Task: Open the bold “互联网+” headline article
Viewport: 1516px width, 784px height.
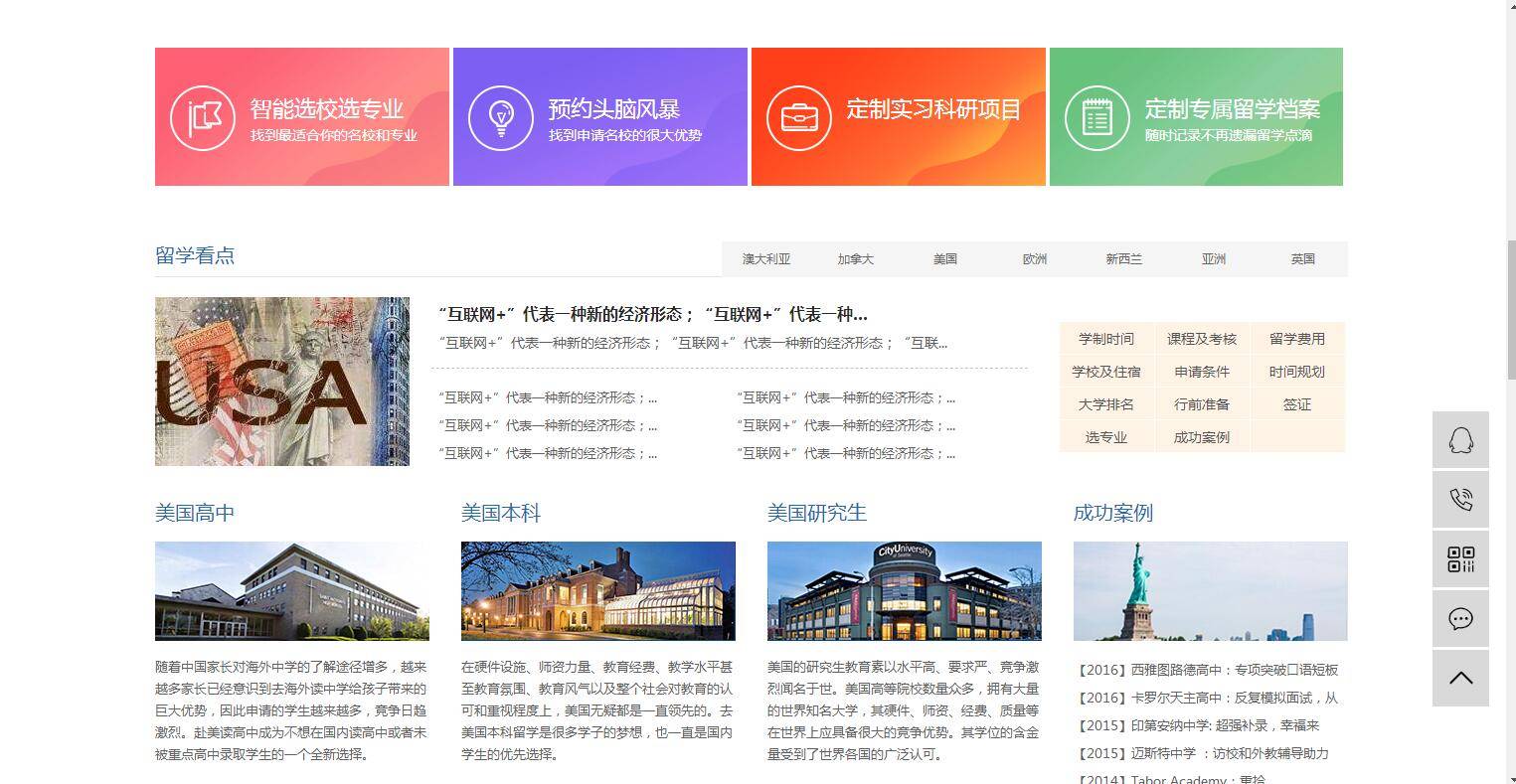Action: click(653, 315)
